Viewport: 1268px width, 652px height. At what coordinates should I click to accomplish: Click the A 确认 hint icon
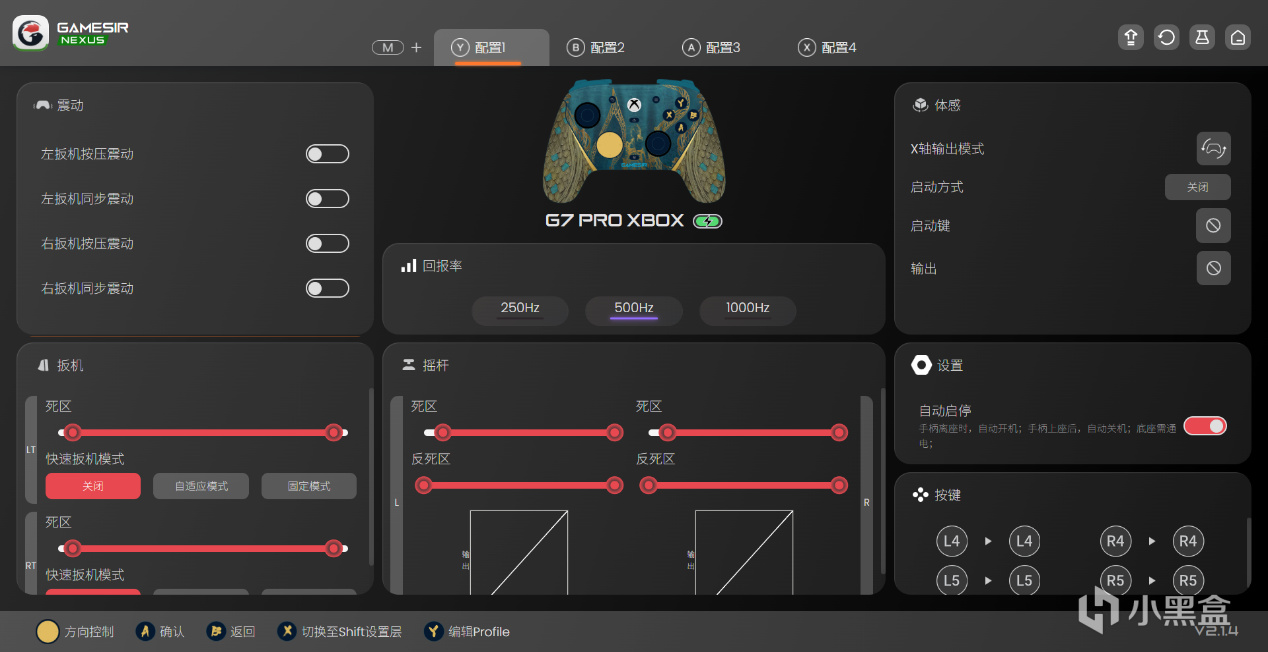(x=146, y=631)
